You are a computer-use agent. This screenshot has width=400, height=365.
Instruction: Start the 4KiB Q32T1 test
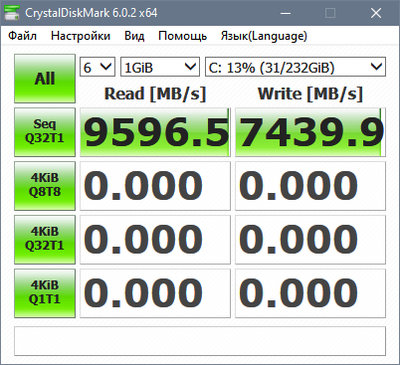(45, 239)
